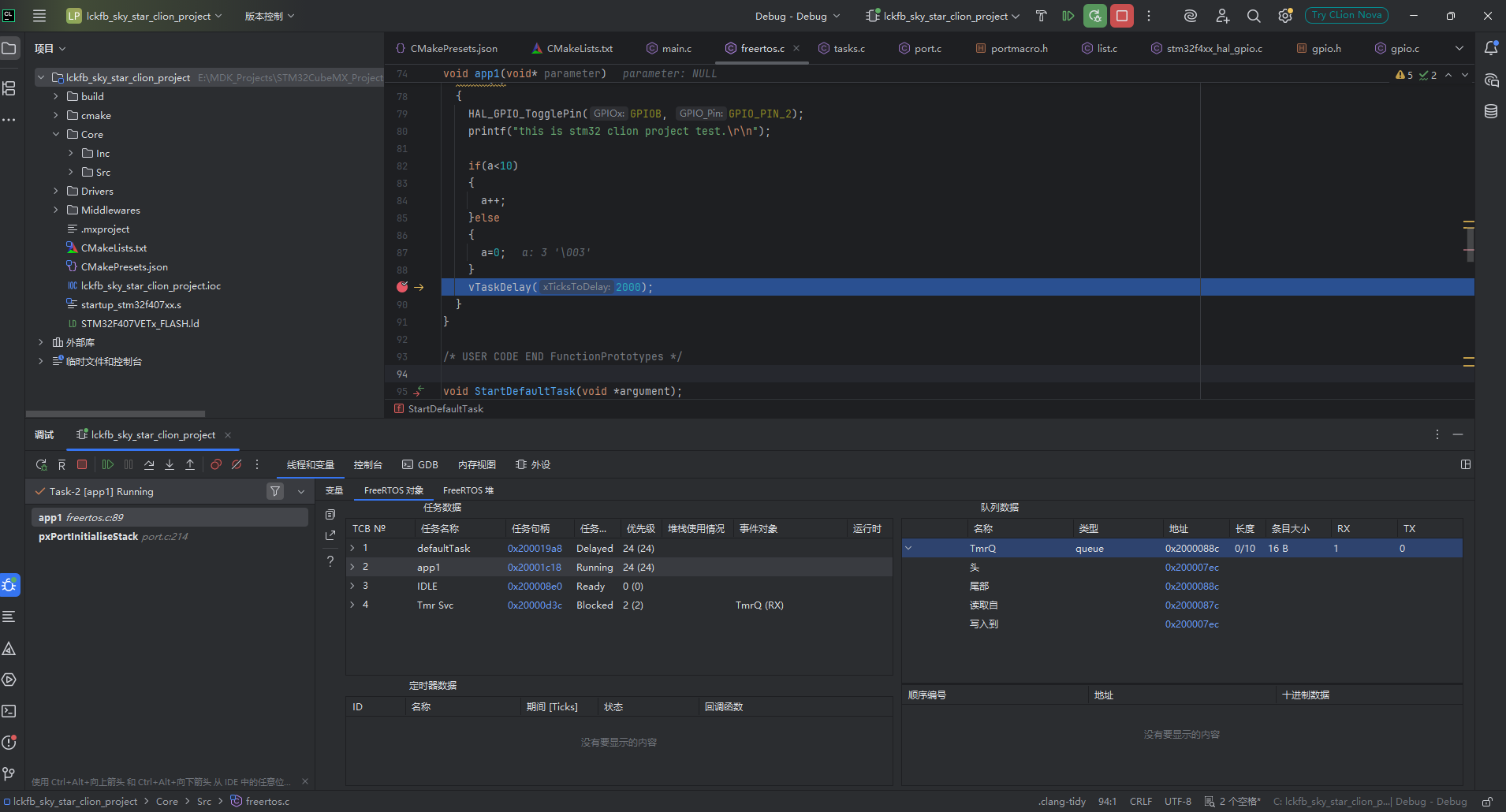Close the freertos.c editor tab
Screen dimensions: 1506x812
click(796, 48)
